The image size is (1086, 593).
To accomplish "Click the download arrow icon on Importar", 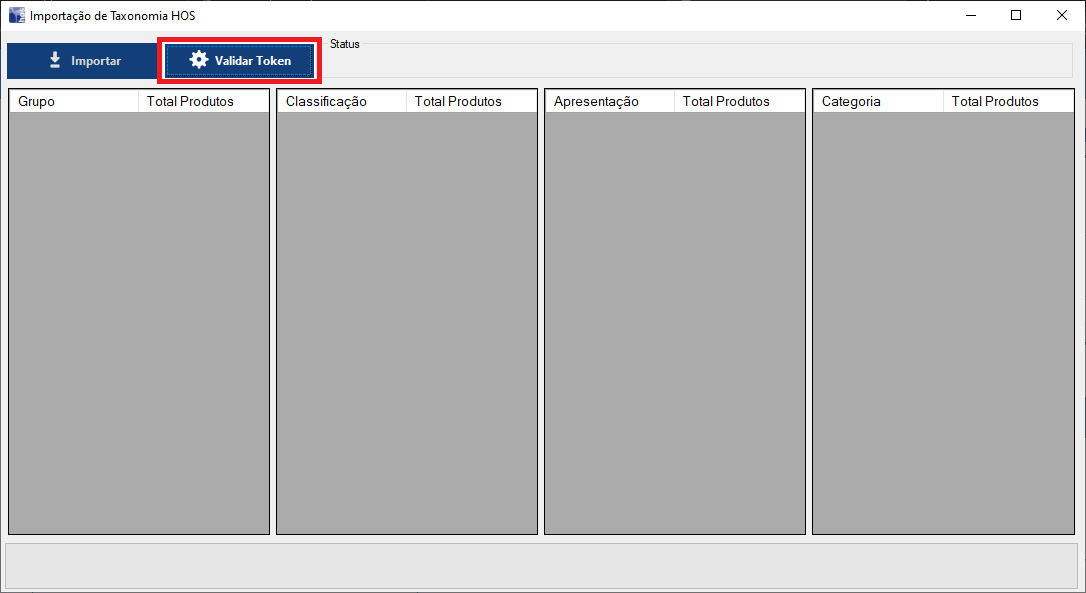I will click(x=55, y=61).
